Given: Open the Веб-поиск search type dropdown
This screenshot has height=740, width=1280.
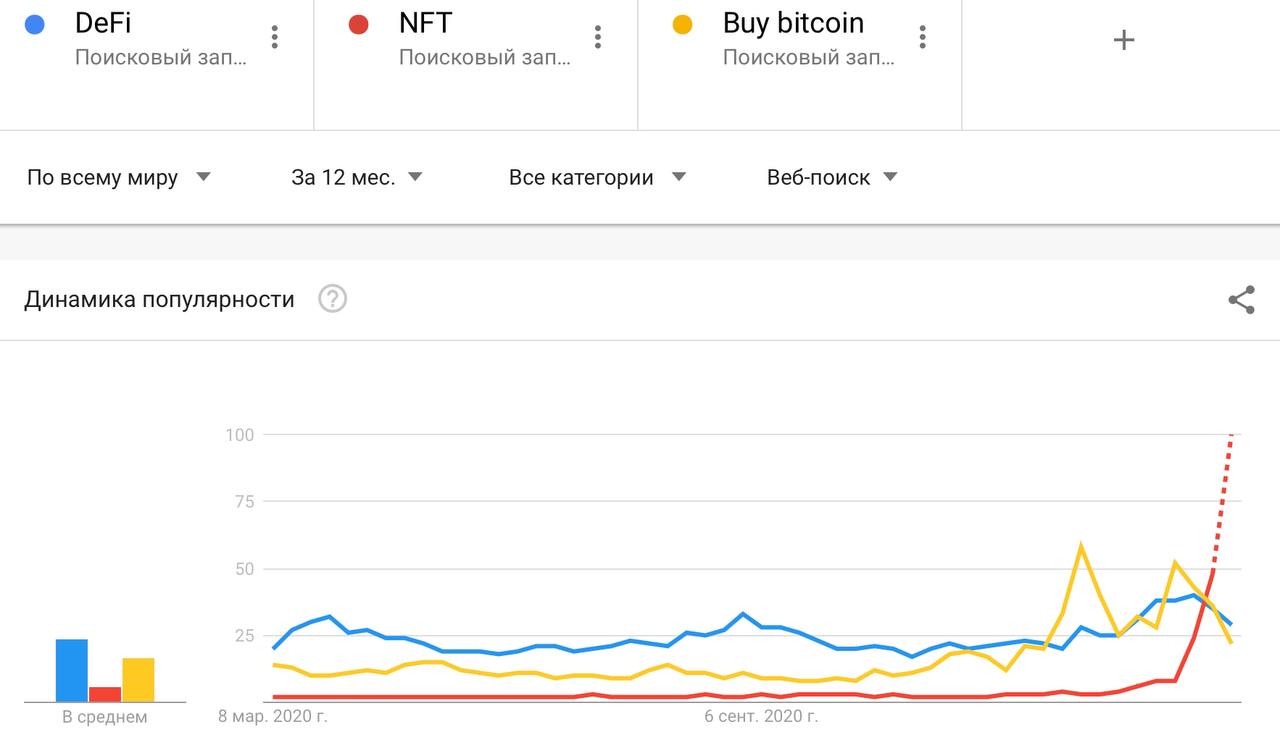Looking at the screenshot, I should coord(832,178).
